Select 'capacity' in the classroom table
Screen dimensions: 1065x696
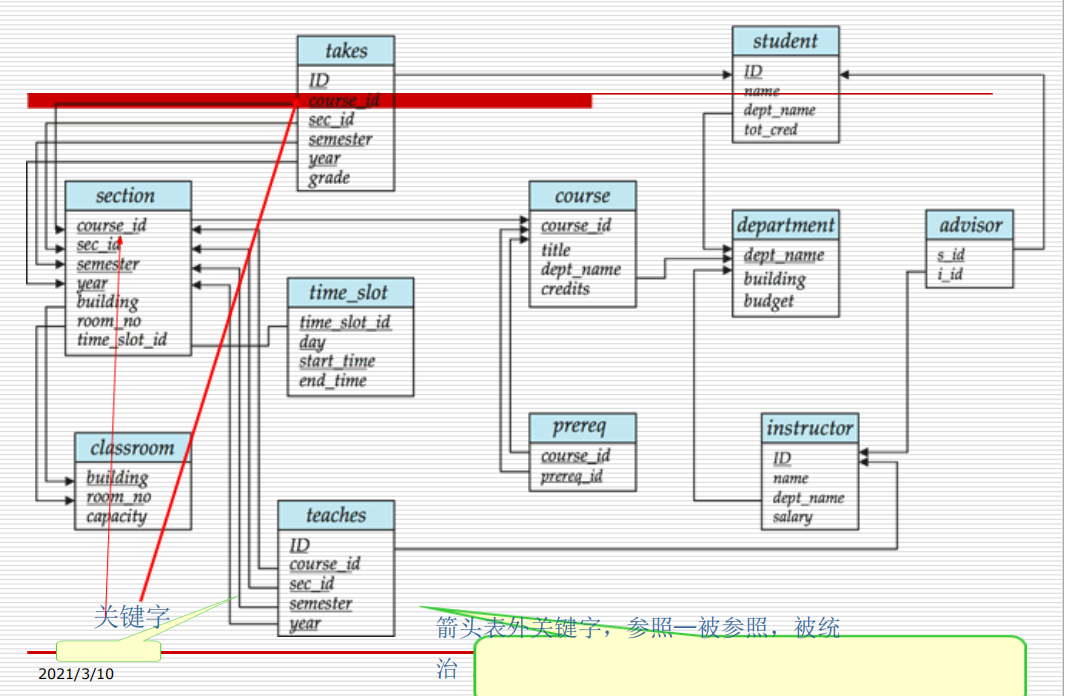coord(116,517)
